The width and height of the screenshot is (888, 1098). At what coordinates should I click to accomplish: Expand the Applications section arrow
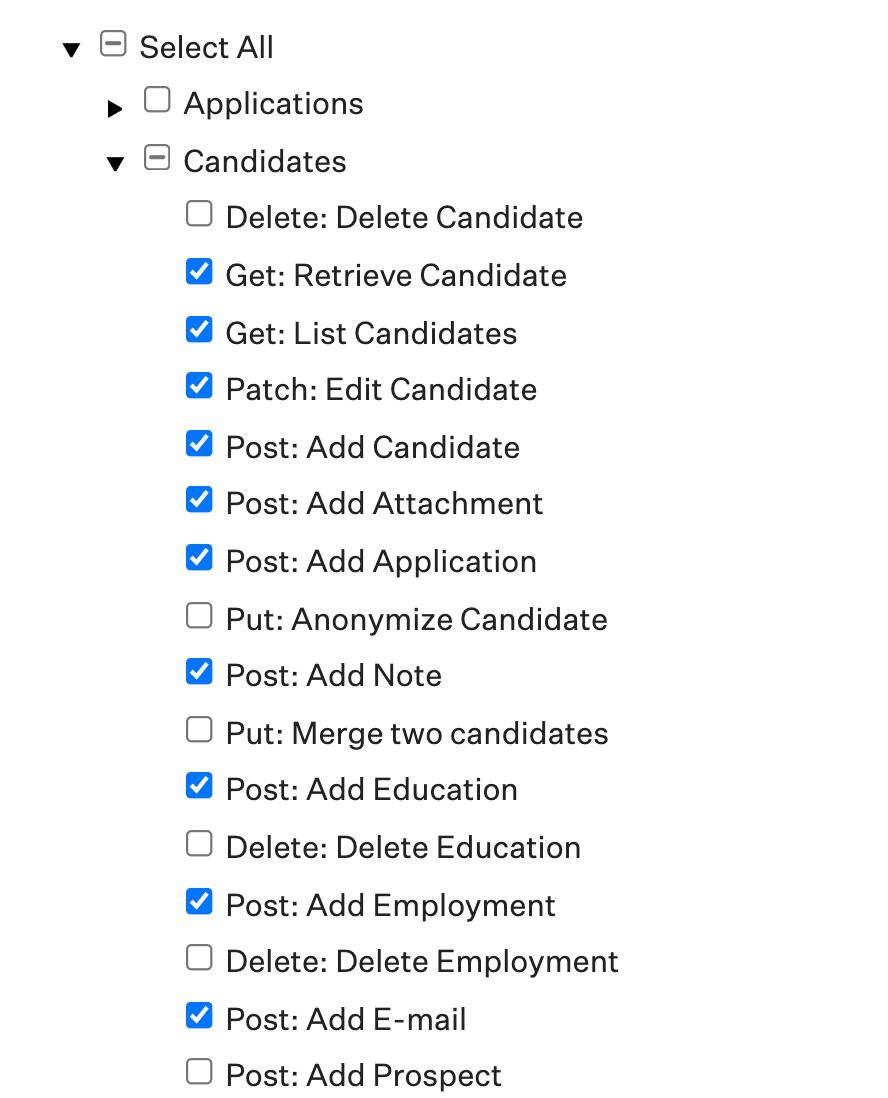click(115, 109)
